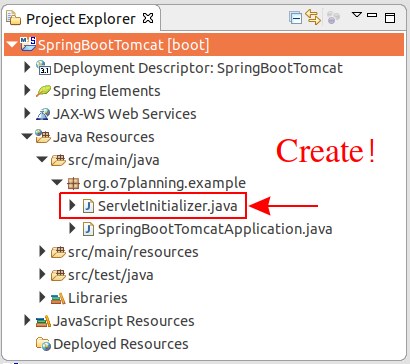The height and width of the screenshot is (364, 410).
Task: Click the JAX-WS Web Services icon
Action: click(43, 114)
